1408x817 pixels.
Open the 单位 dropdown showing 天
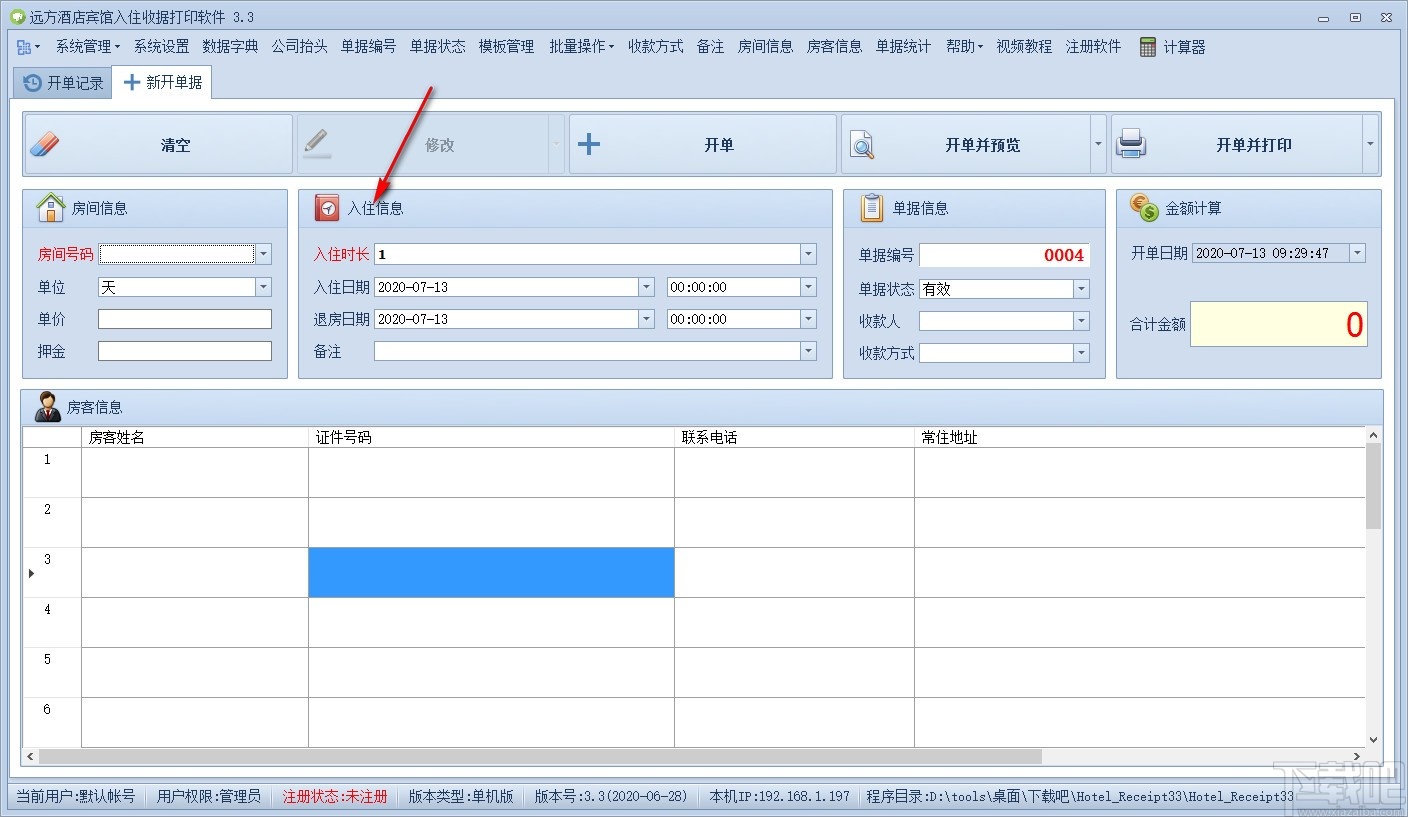[263, 287]
